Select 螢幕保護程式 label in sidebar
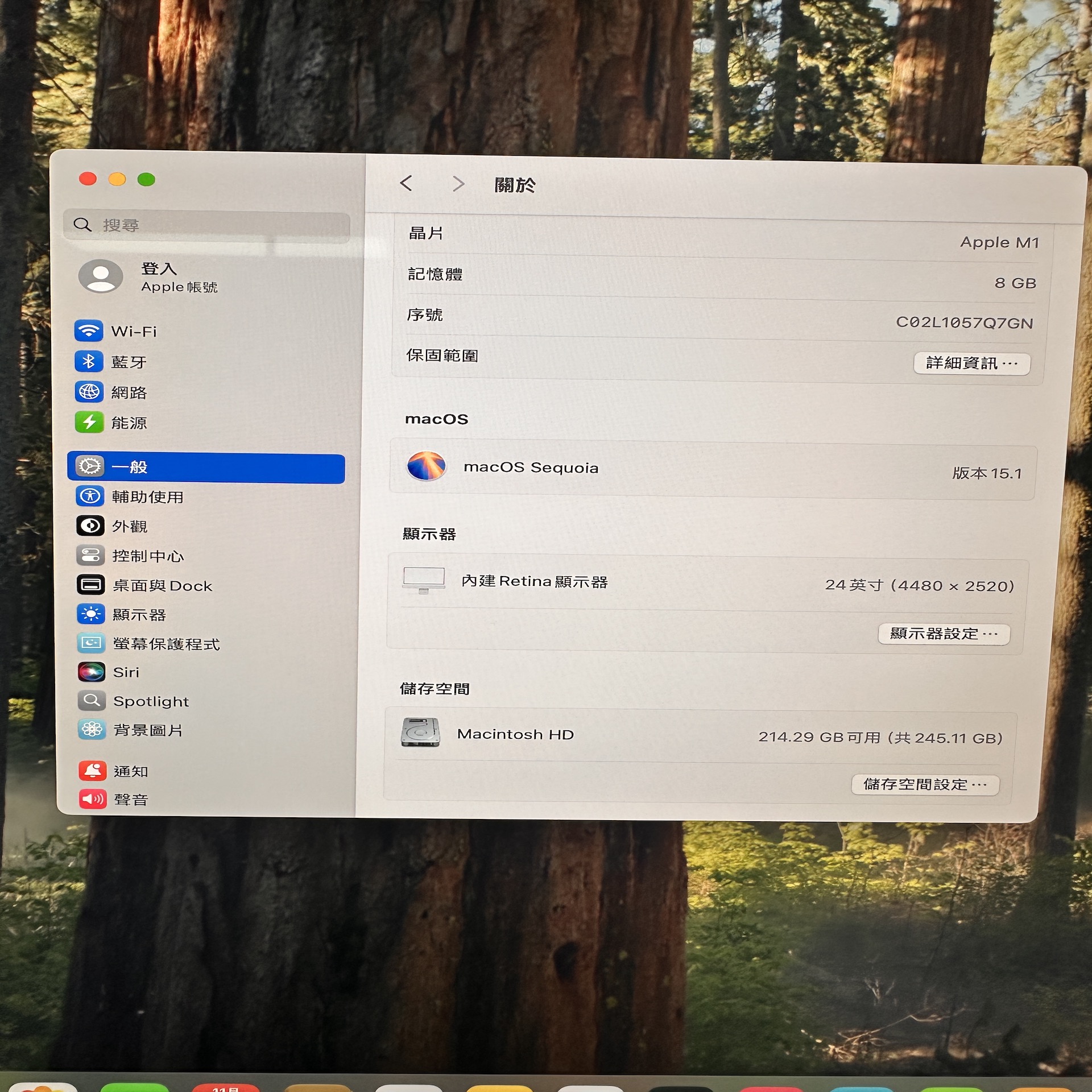1092x1092 pixels. tap(167, 644)
